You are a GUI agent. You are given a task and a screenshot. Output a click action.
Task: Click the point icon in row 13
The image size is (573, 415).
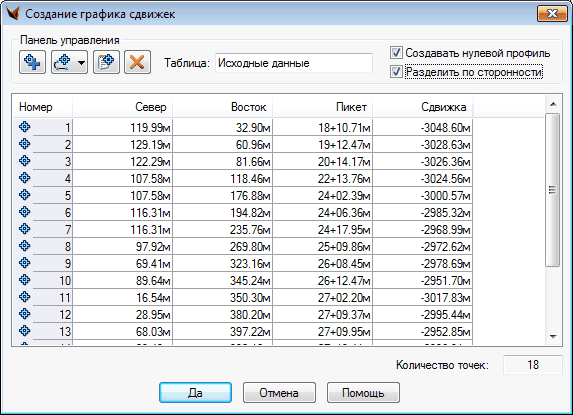[24, 331]
